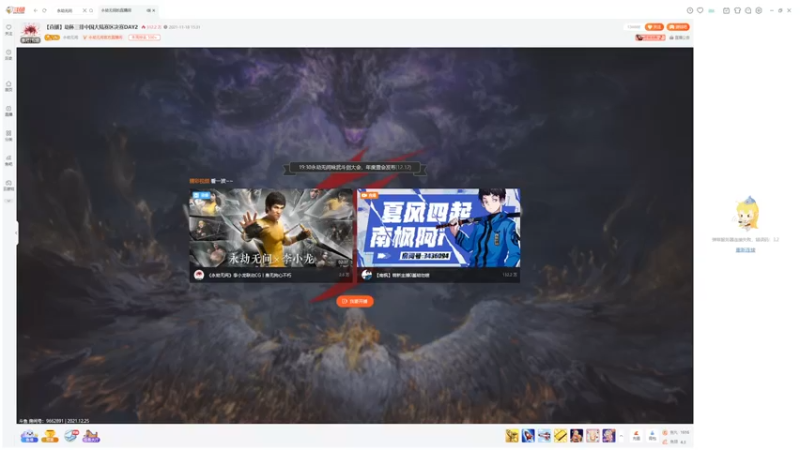Send the sixth light framed gift
Screen dimensions: 800x450
pos(592,436)
